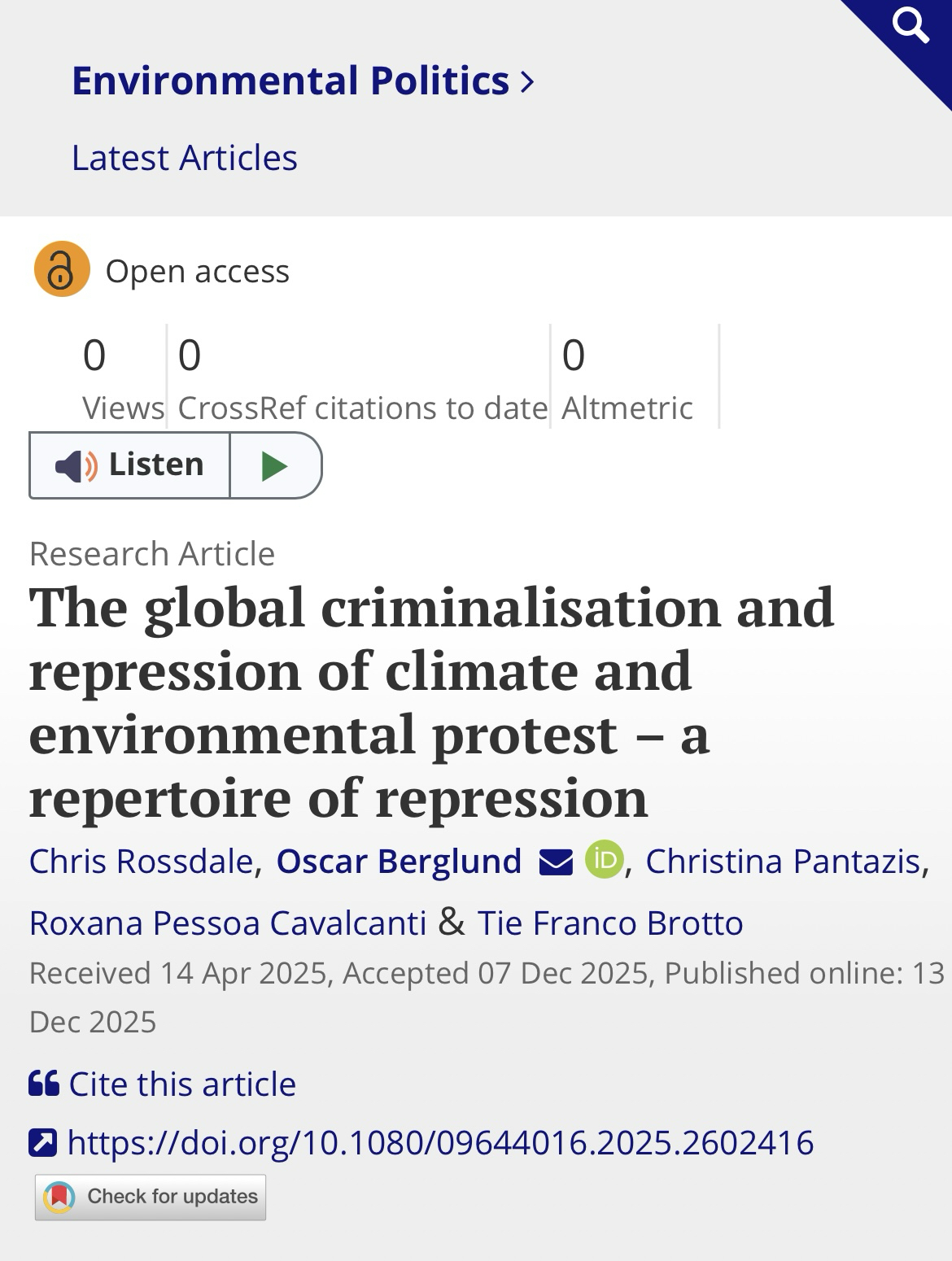Open the Cite this article link

182,1084
